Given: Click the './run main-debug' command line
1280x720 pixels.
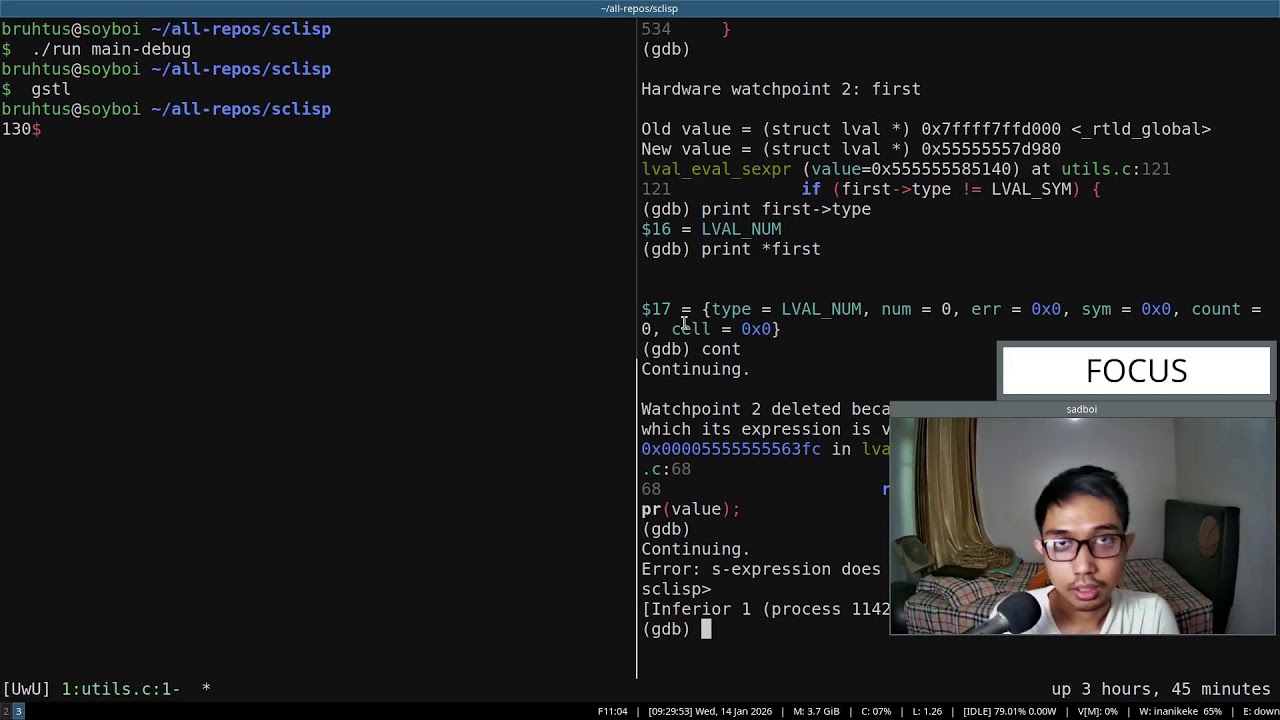Looking at the screenshot, I should pyautogui.click(x=111, y=49).
